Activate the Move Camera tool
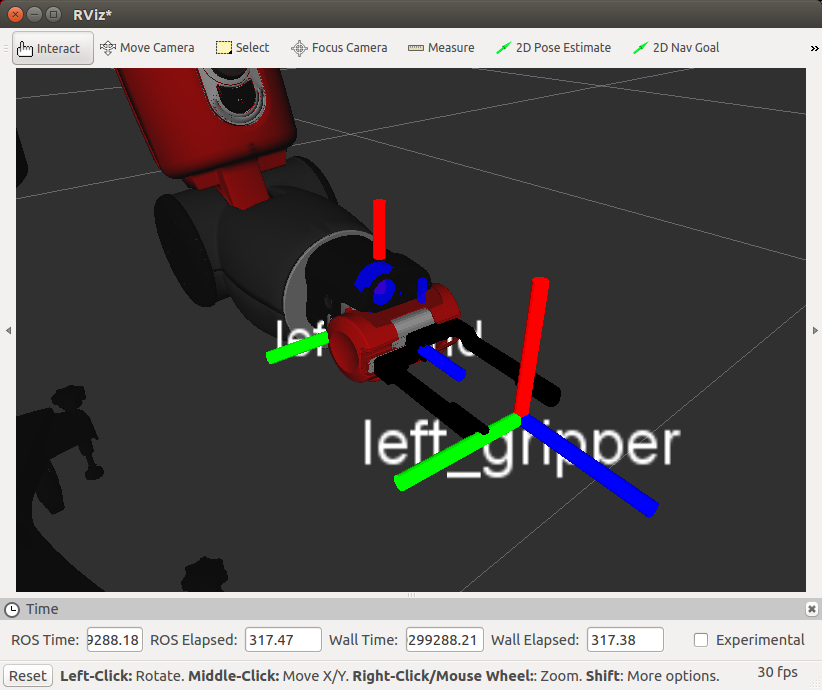The width and height of the screenshot is (822, 690). coord(147,48)
